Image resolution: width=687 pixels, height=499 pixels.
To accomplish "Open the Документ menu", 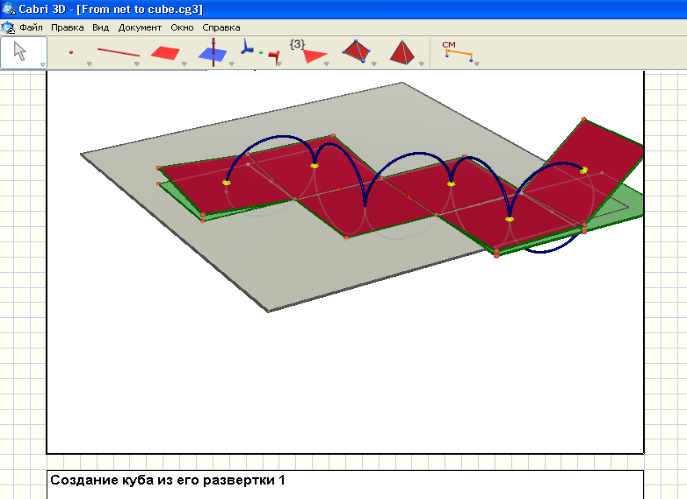I will (140, 27).
